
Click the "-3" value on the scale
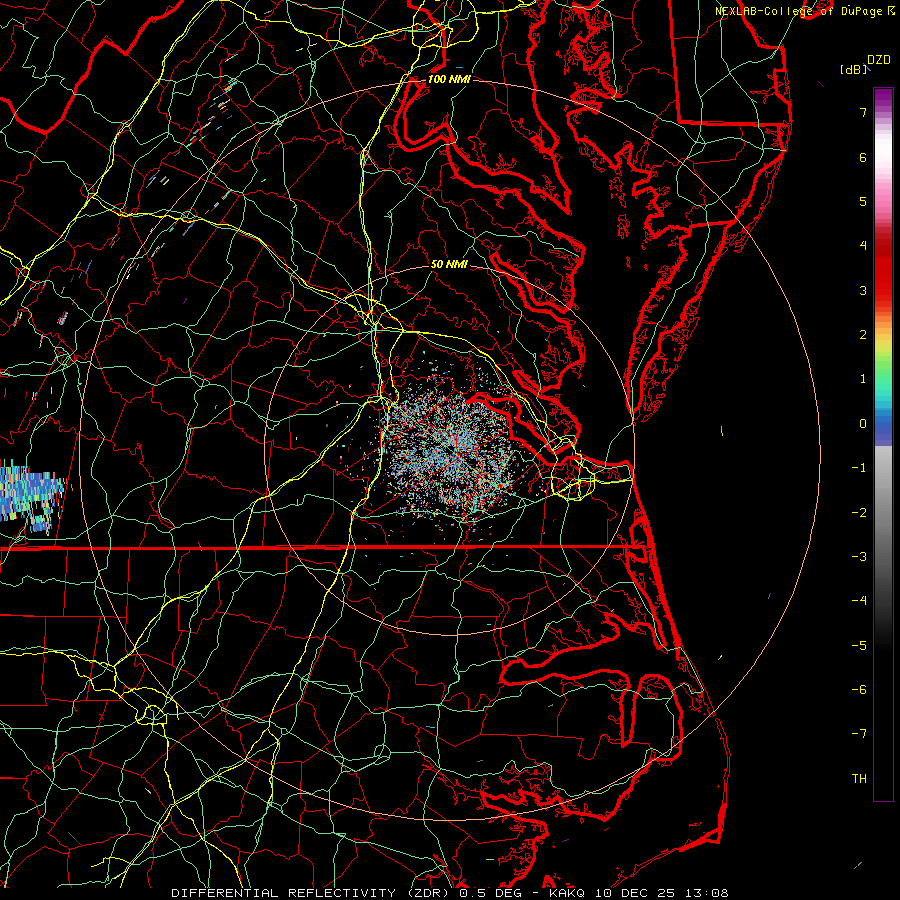point(859,557)
